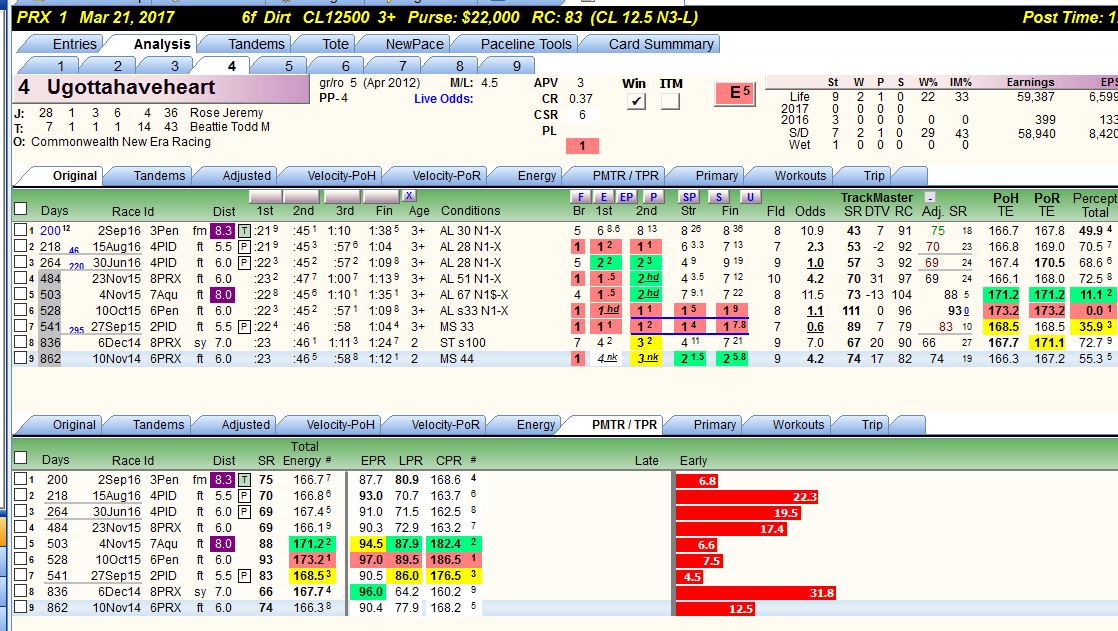Select horse number 7 tab
The width and height of the screenshot is (1118, 631).
pos(403,66)
